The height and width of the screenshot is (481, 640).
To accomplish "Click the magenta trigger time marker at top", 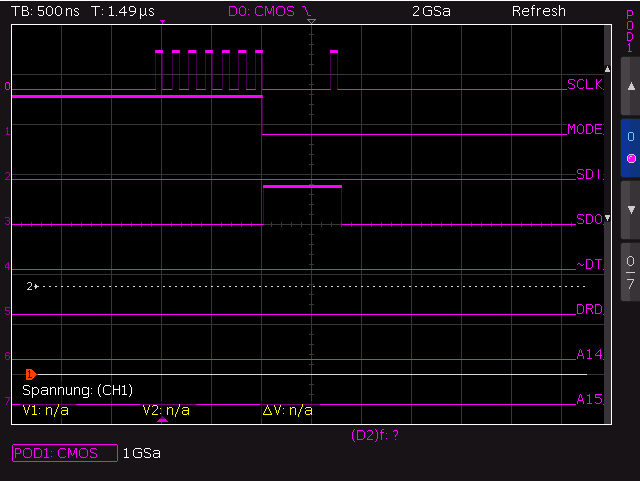I will click(x=162, y=22).
